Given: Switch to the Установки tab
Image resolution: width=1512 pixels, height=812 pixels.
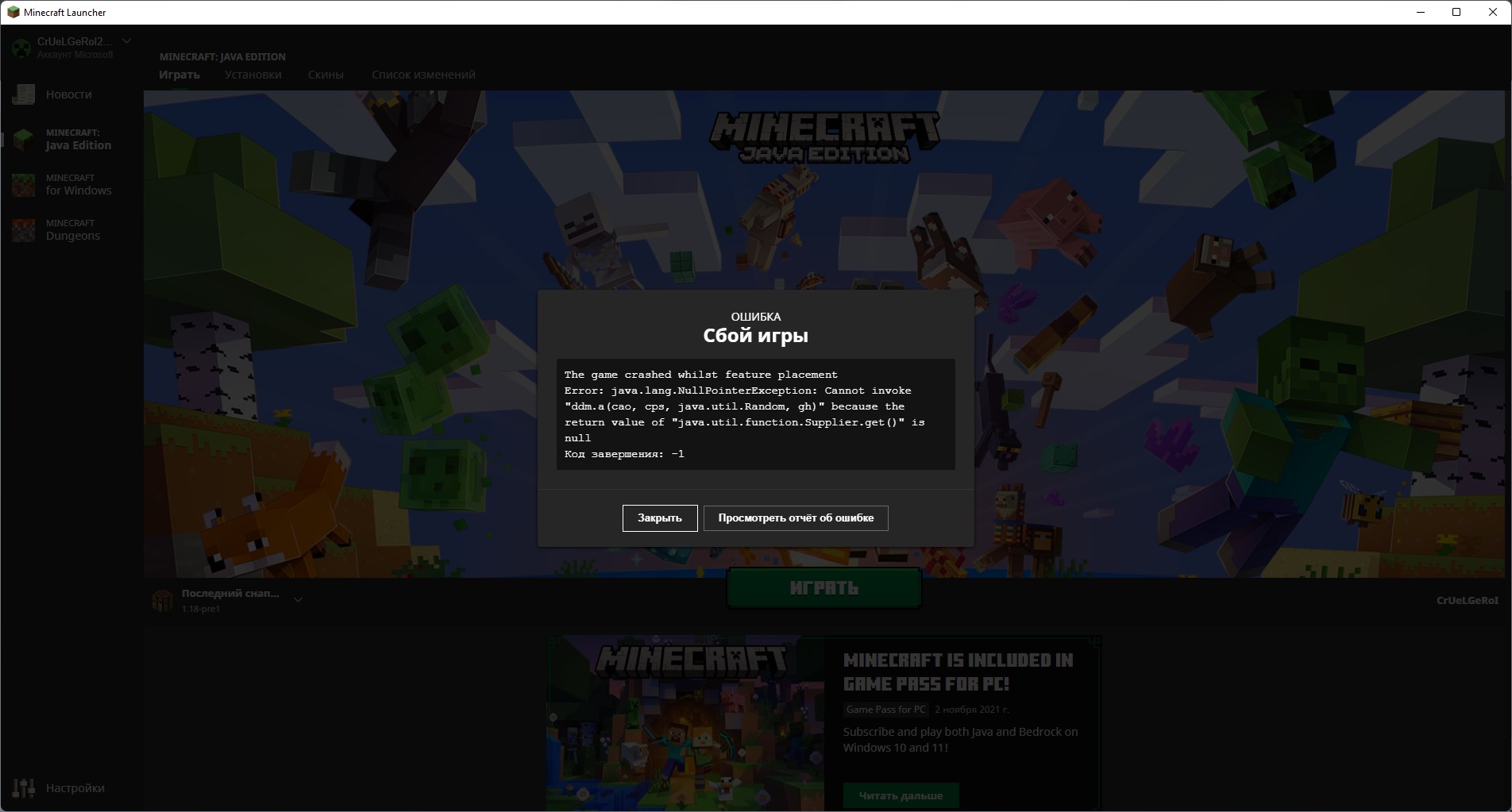Looking at the screenshot, I should pyautogui.click(x=253, y=75).
